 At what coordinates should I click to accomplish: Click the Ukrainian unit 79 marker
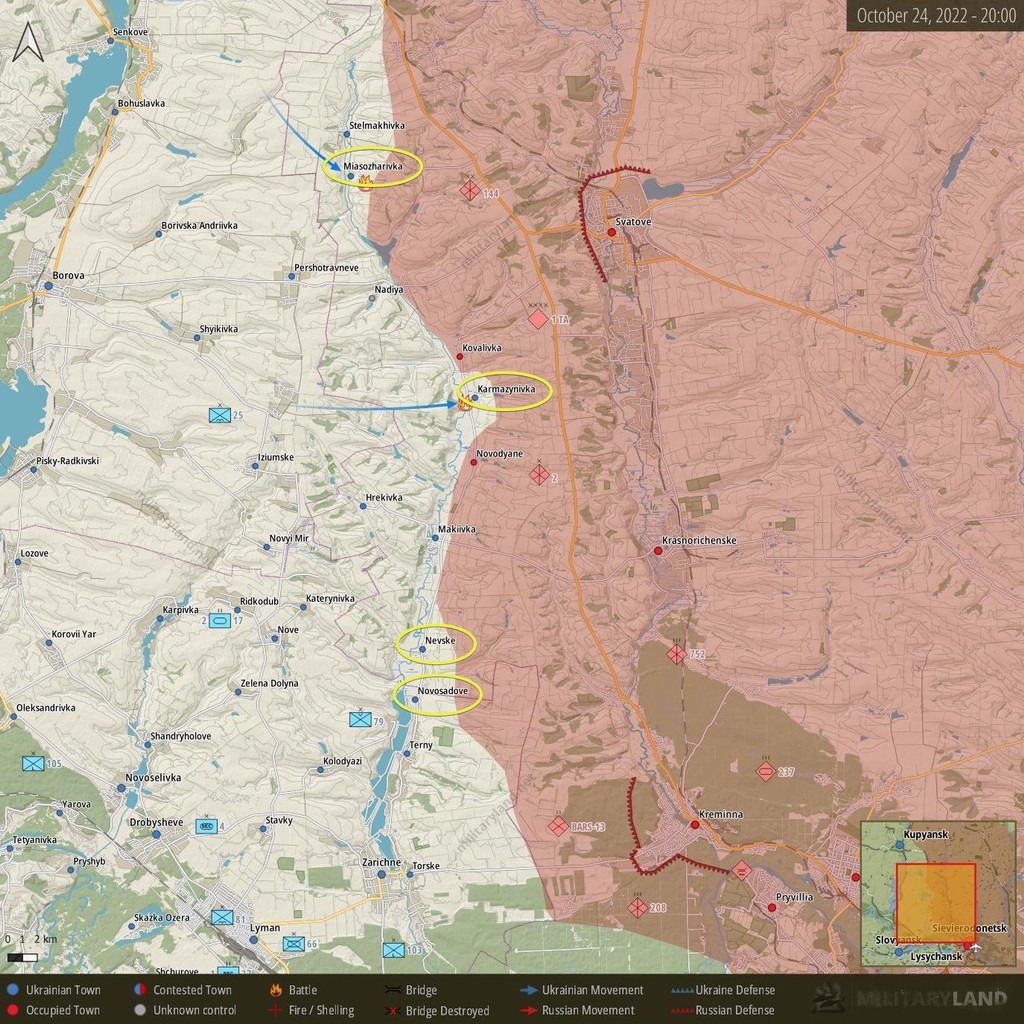click(360, 720)
